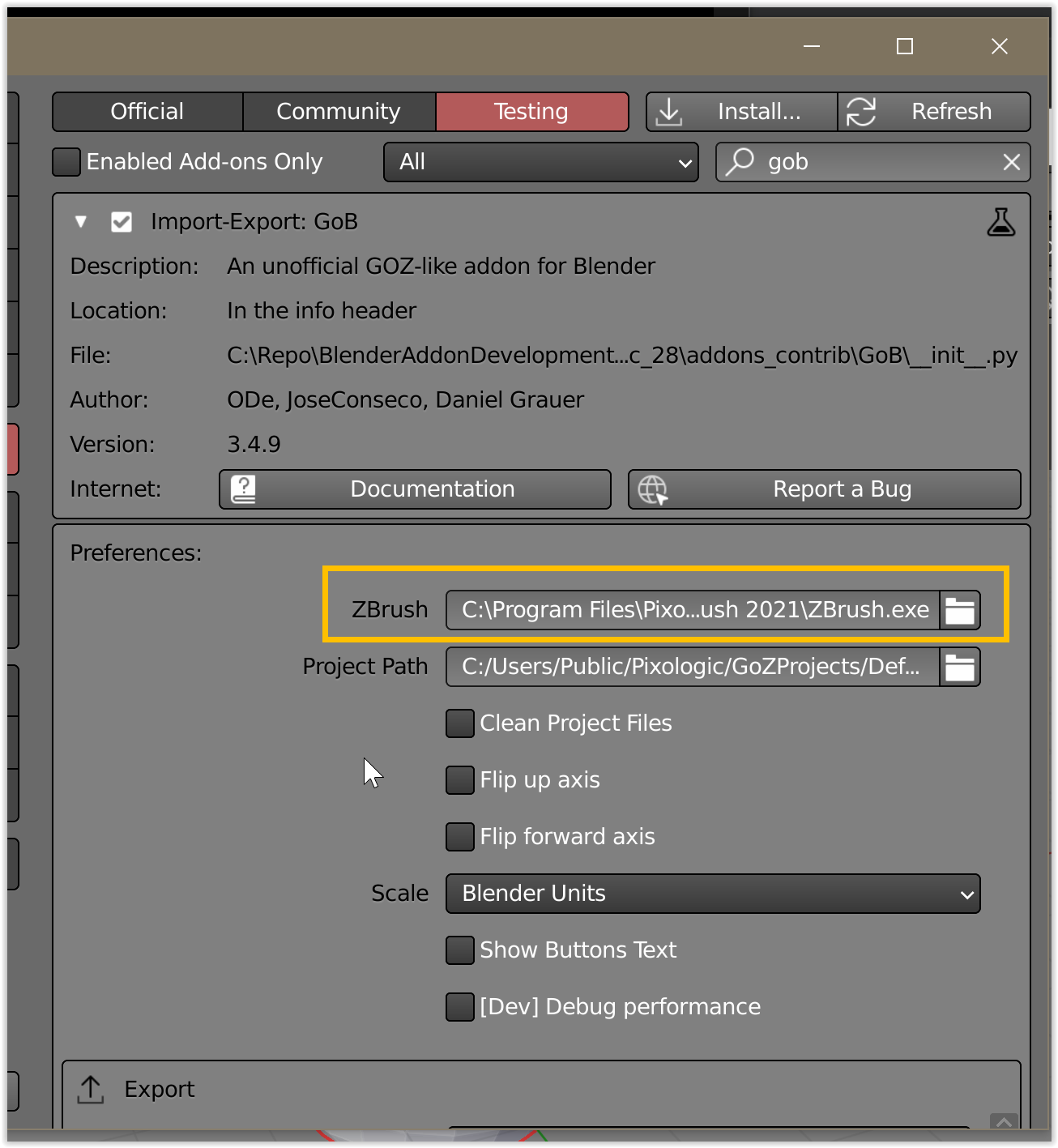Toggle the Testing tab
Image resolution: width=1058 pixels, height=1148 pixels.
(x=531, y=112)
